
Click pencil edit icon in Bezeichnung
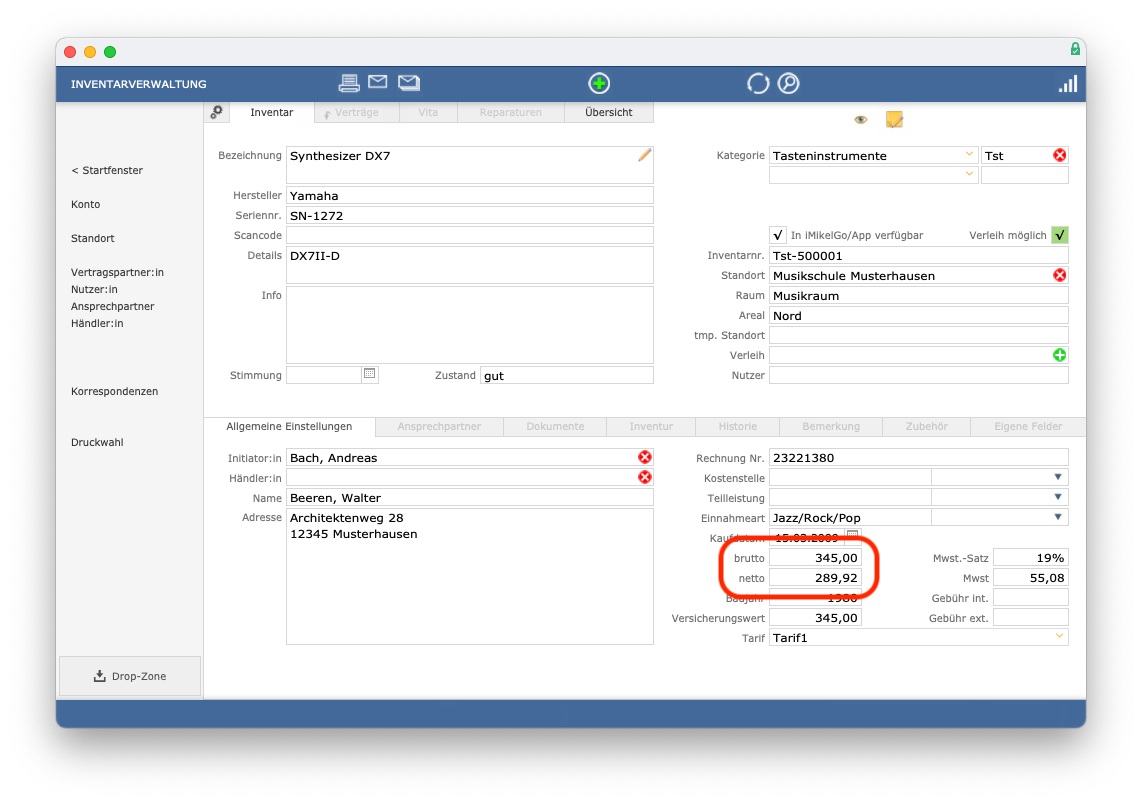point(645,155)
